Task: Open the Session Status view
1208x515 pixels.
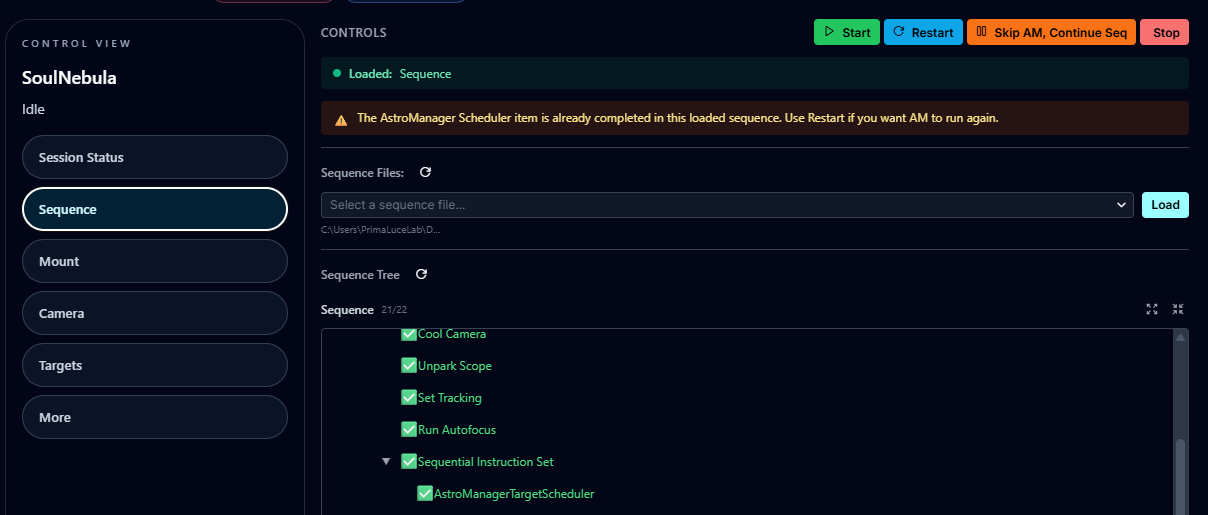Action: [x=155, y=158]
